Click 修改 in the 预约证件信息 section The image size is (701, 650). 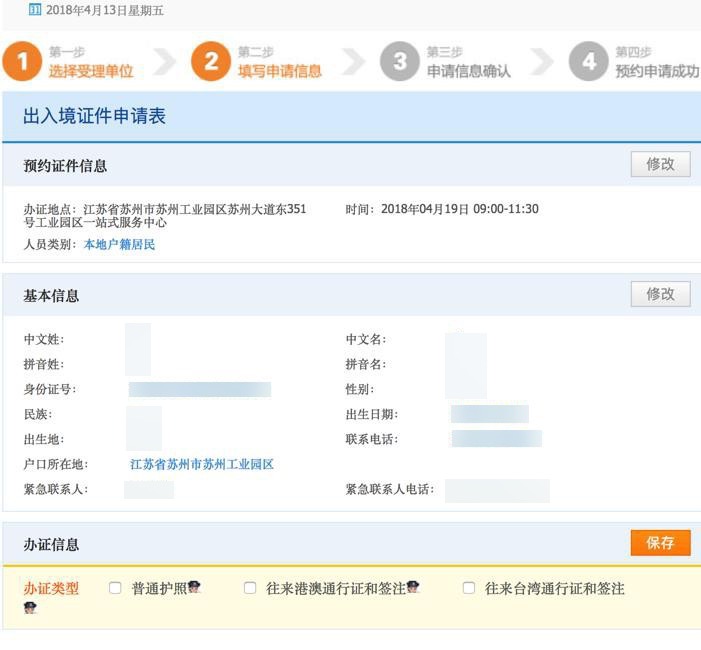[x=660, y=164]
